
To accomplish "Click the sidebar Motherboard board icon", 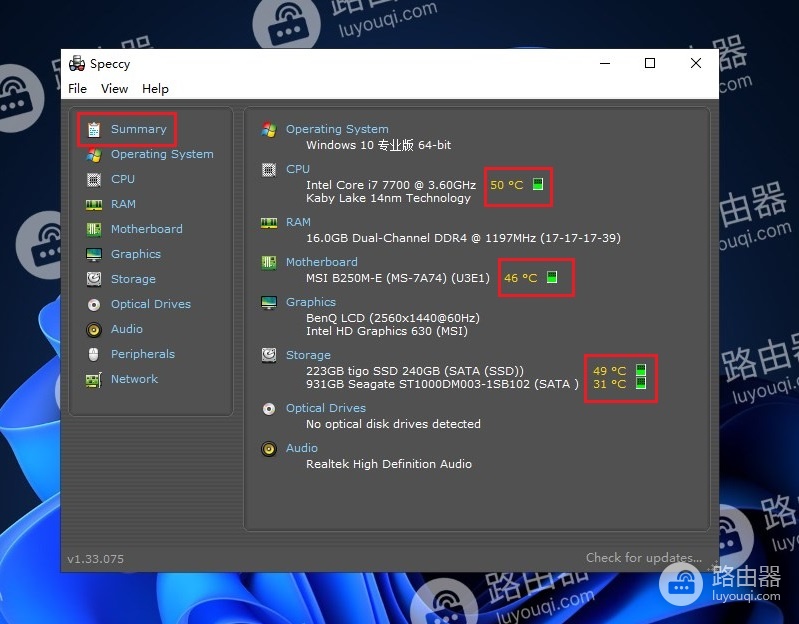I will (x=94, y=229).
